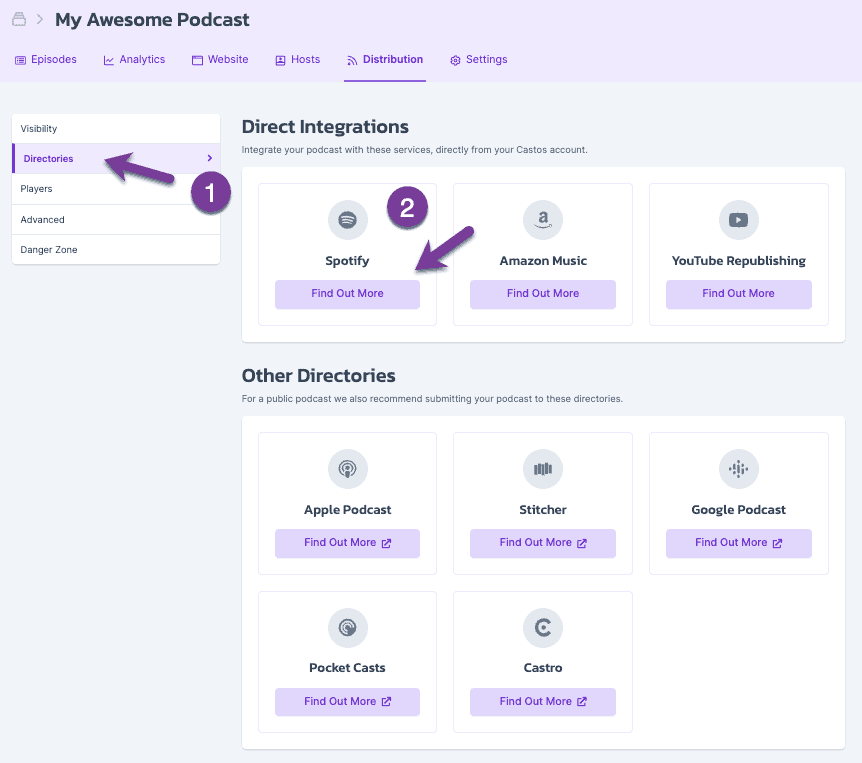Open Danger Zone in the sidebar
Screen dimensions: 862x763
(49, 250)
